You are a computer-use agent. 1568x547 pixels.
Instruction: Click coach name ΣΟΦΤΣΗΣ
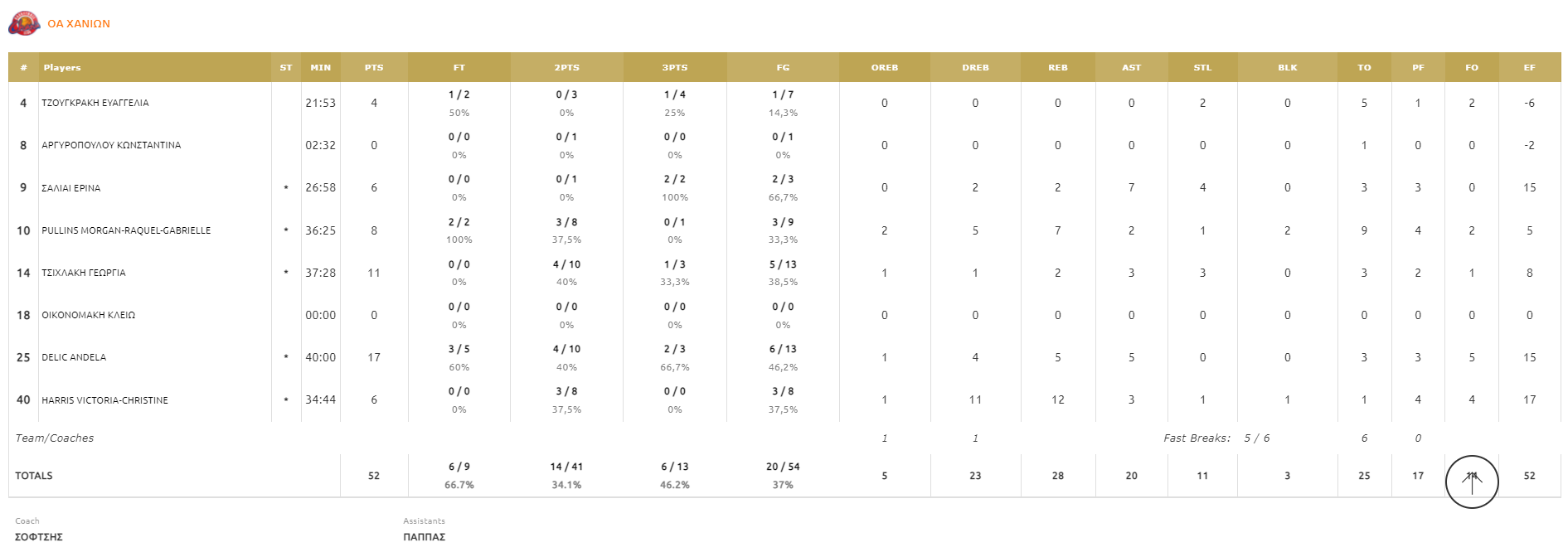tap(39, 537)
